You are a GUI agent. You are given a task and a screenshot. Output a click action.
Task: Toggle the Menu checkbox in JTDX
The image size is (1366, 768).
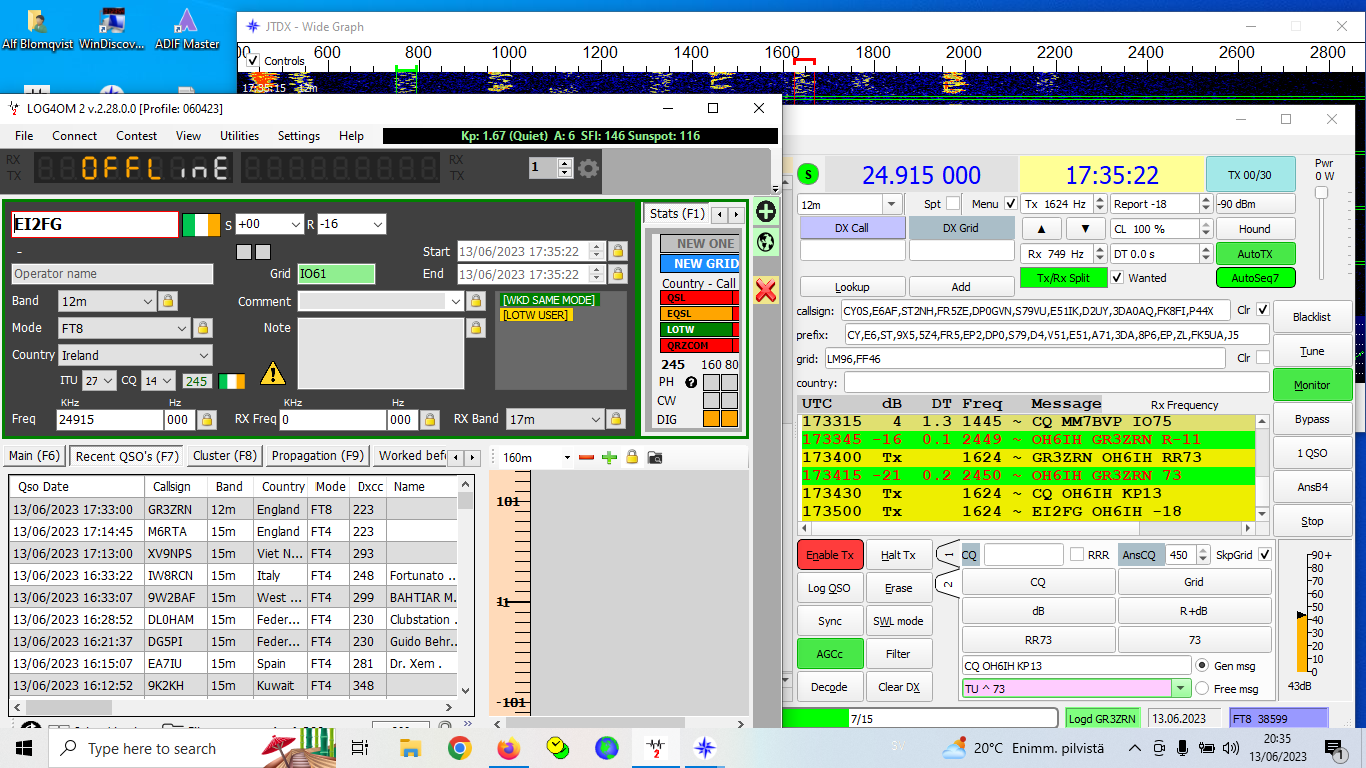pyautogui.click(x=1010, y=204)
